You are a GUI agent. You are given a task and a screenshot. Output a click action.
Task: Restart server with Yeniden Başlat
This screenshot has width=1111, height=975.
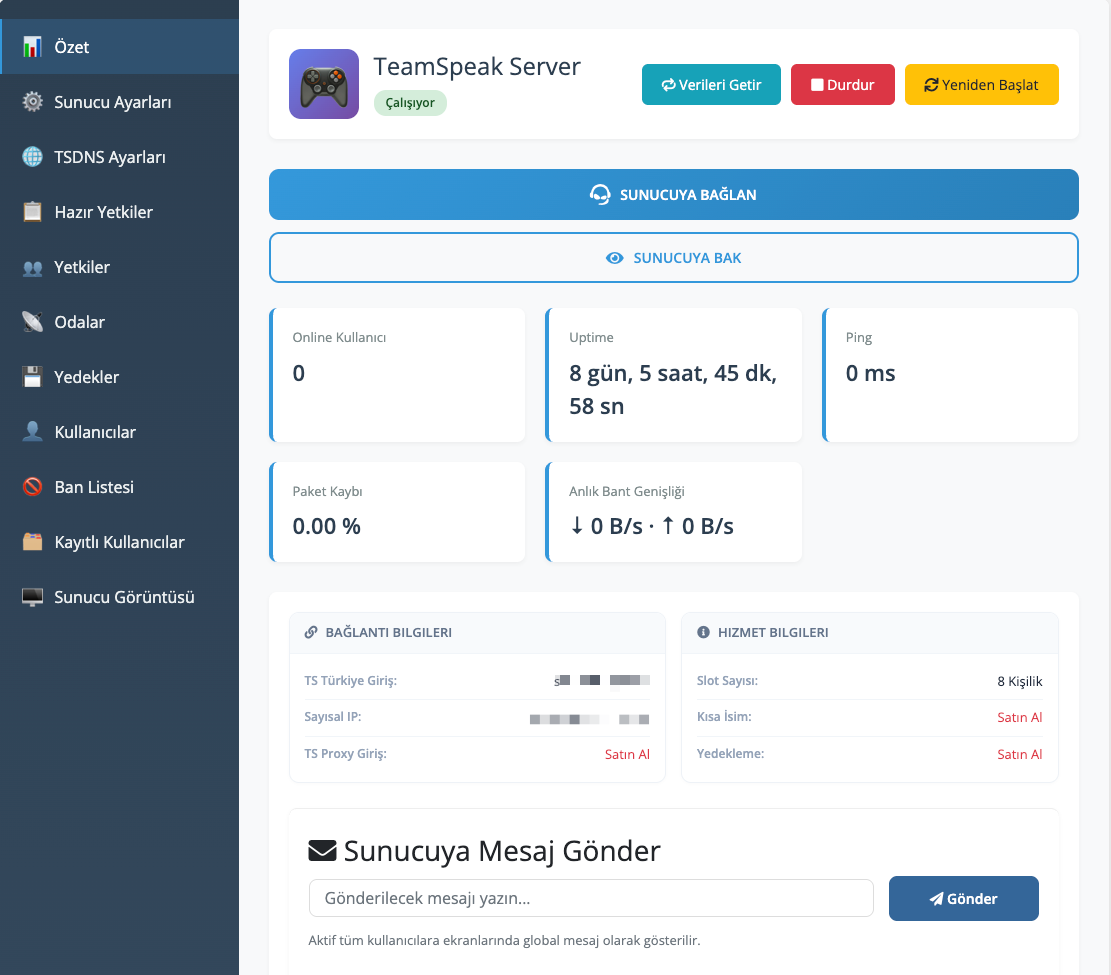[981, 84]
